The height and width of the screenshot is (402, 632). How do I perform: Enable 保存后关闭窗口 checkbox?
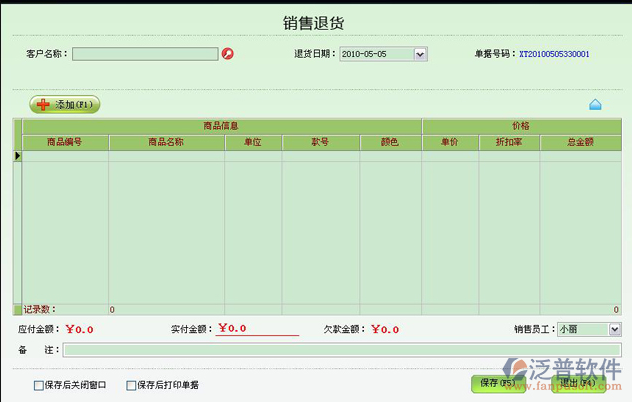(39, 385)
